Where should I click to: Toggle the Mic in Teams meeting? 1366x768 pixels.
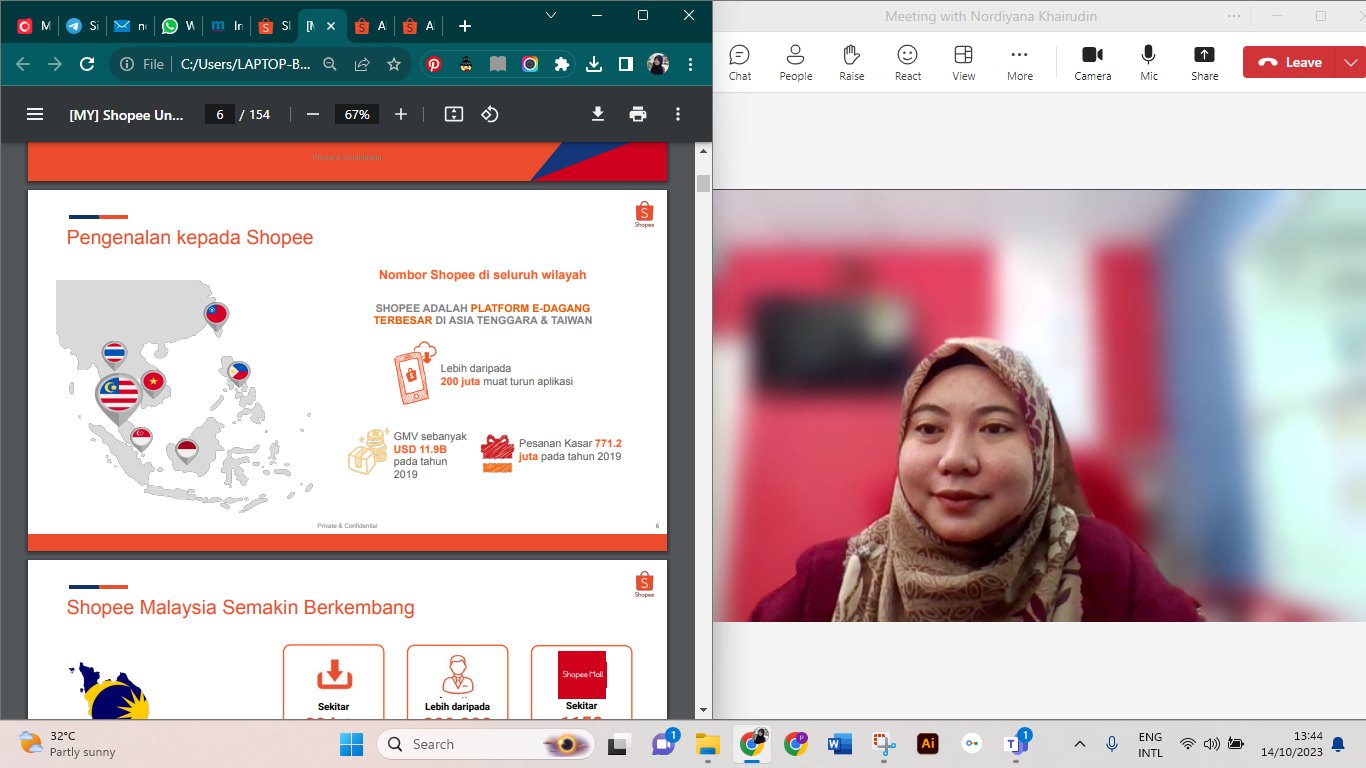tap(1149, 62)
